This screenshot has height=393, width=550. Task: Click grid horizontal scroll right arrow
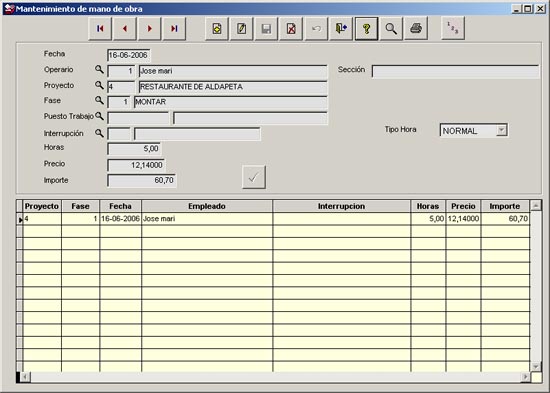(525, 377)
